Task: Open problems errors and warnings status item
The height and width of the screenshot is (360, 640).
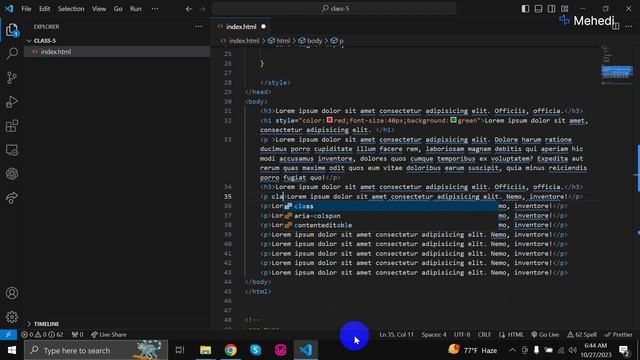Action: point(42,335)
